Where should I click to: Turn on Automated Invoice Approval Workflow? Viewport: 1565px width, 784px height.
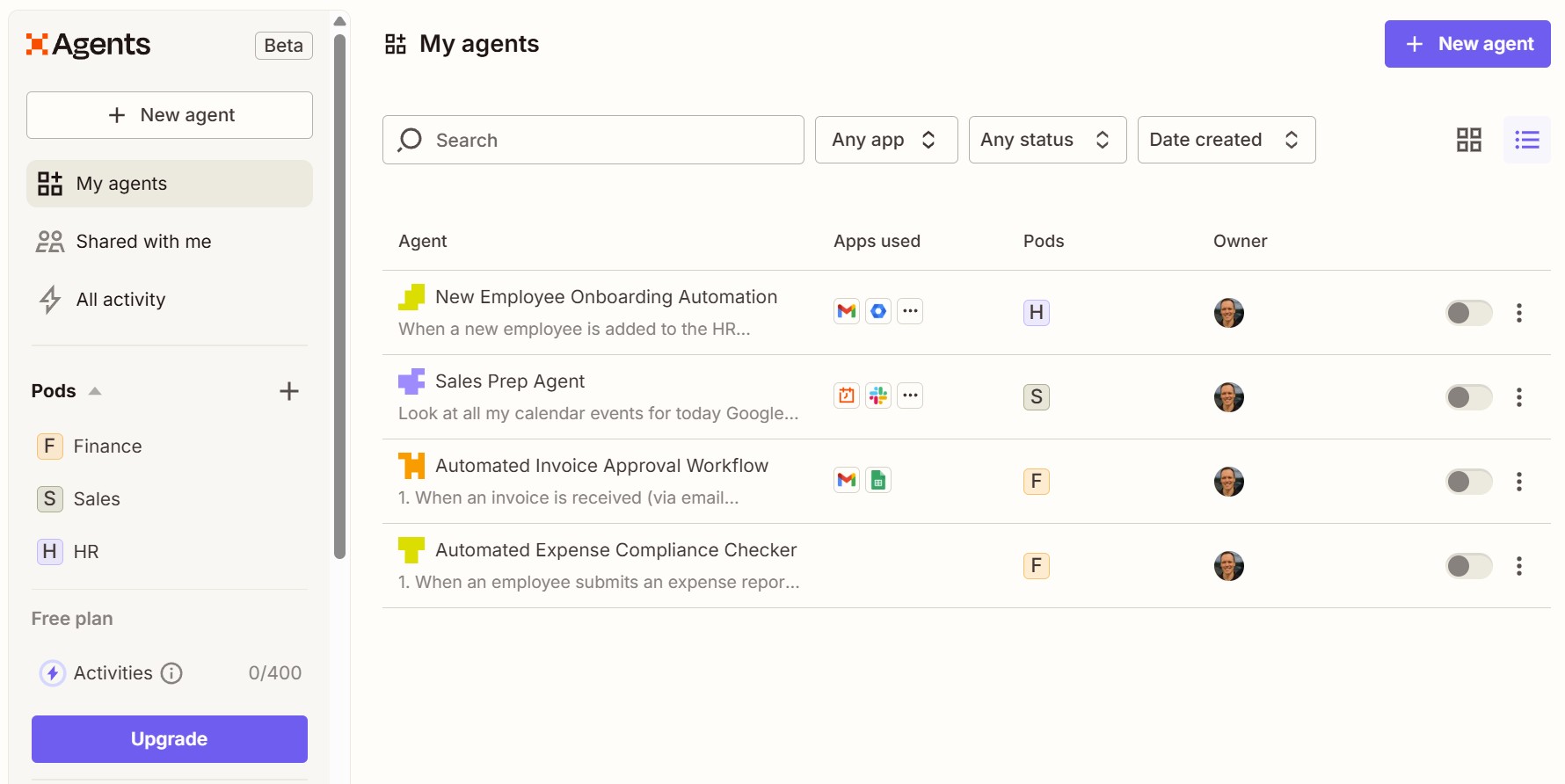1469,482
